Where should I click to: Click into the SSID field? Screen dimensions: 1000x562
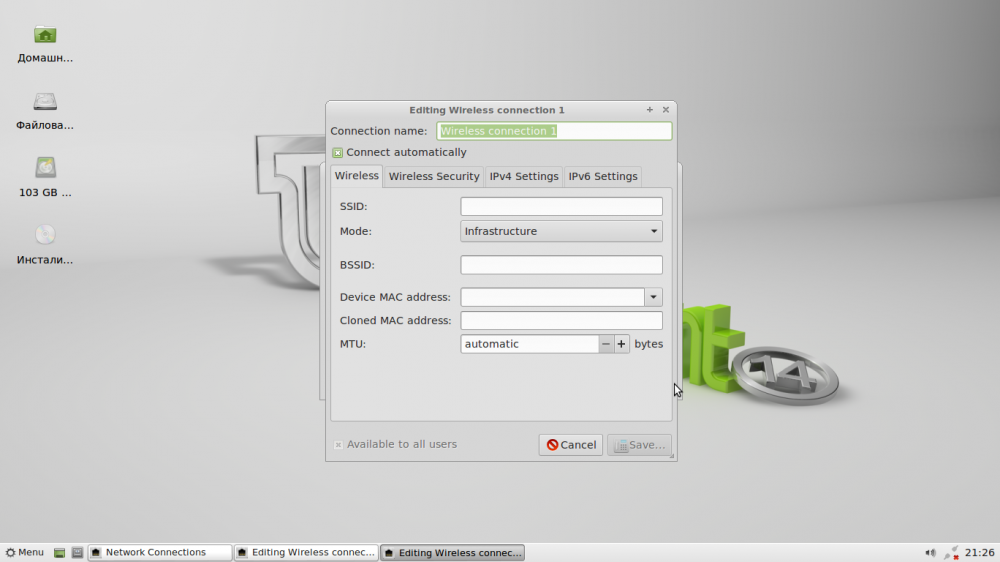coord(561,206)
